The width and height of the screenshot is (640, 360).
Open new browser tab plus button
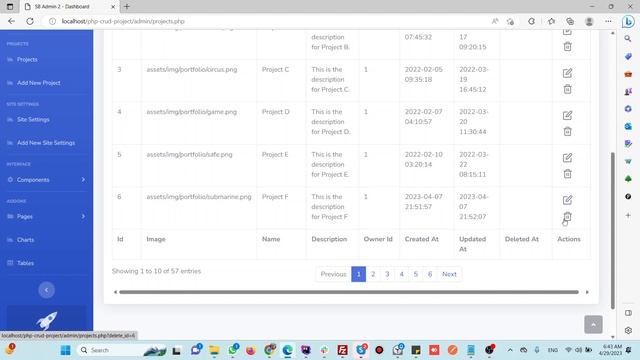click(127, 7)
